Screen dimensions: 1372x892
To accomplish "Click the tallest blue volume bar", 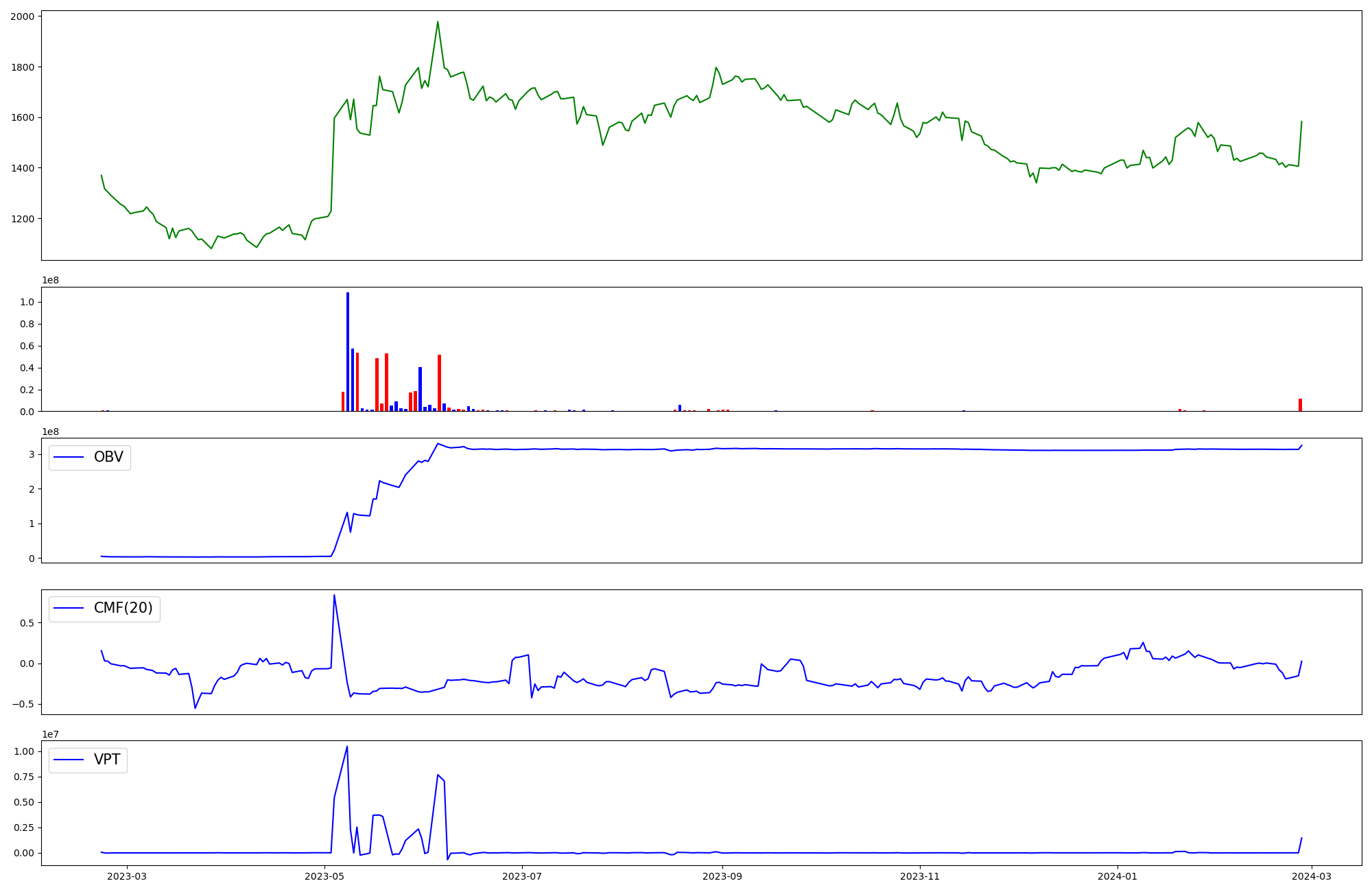I will (x=348, y=351).
